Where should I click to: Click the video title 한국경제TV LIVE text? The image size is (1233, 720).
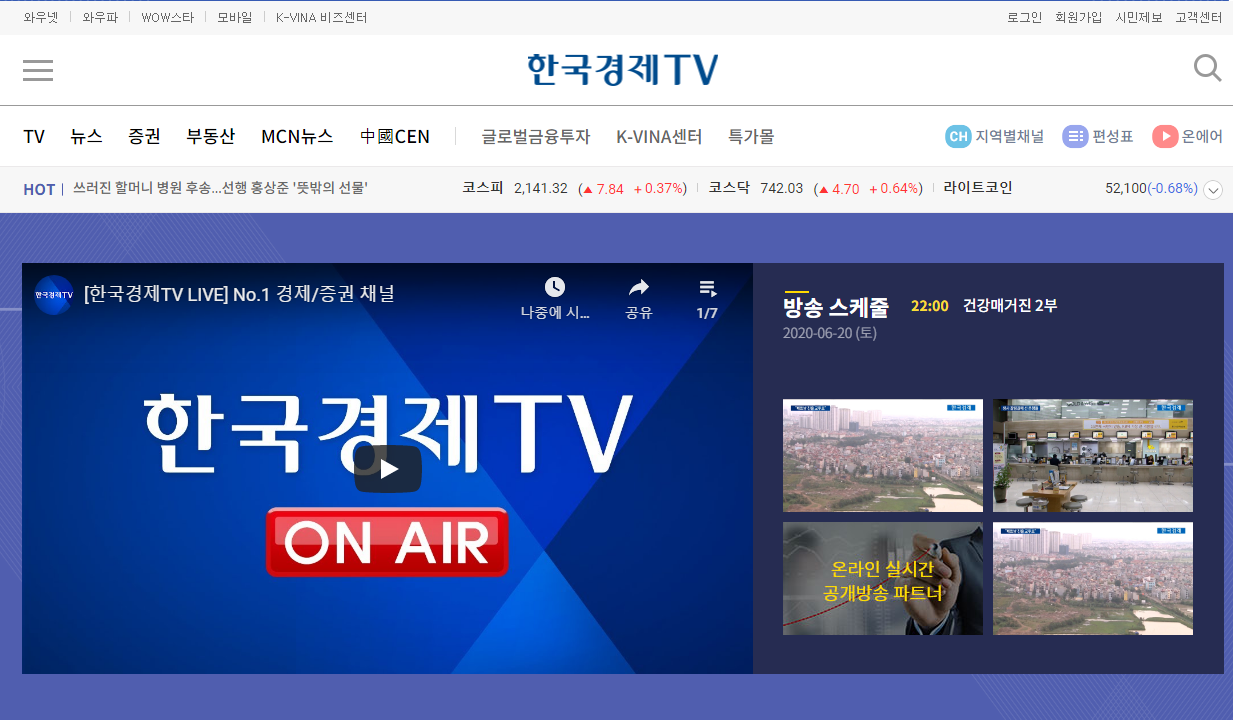240,294
